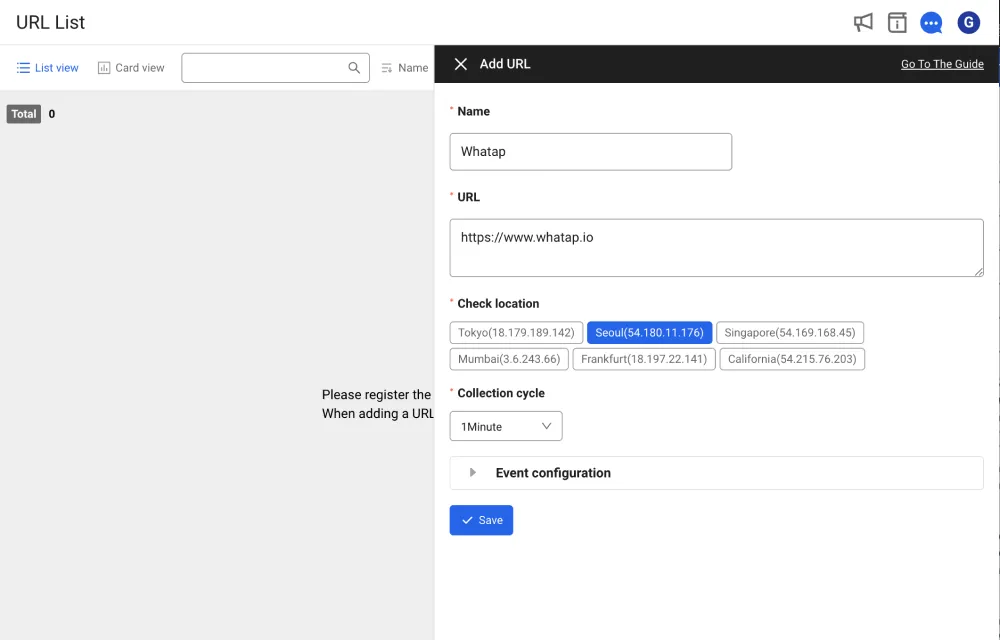
Task: Click the Name input containing Whatap
Action: coord(591,152)
